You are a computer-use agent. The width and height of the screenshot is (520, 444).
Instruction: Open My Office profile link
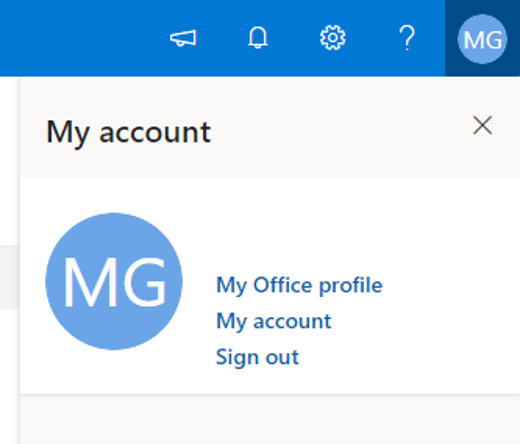[299, 285]
